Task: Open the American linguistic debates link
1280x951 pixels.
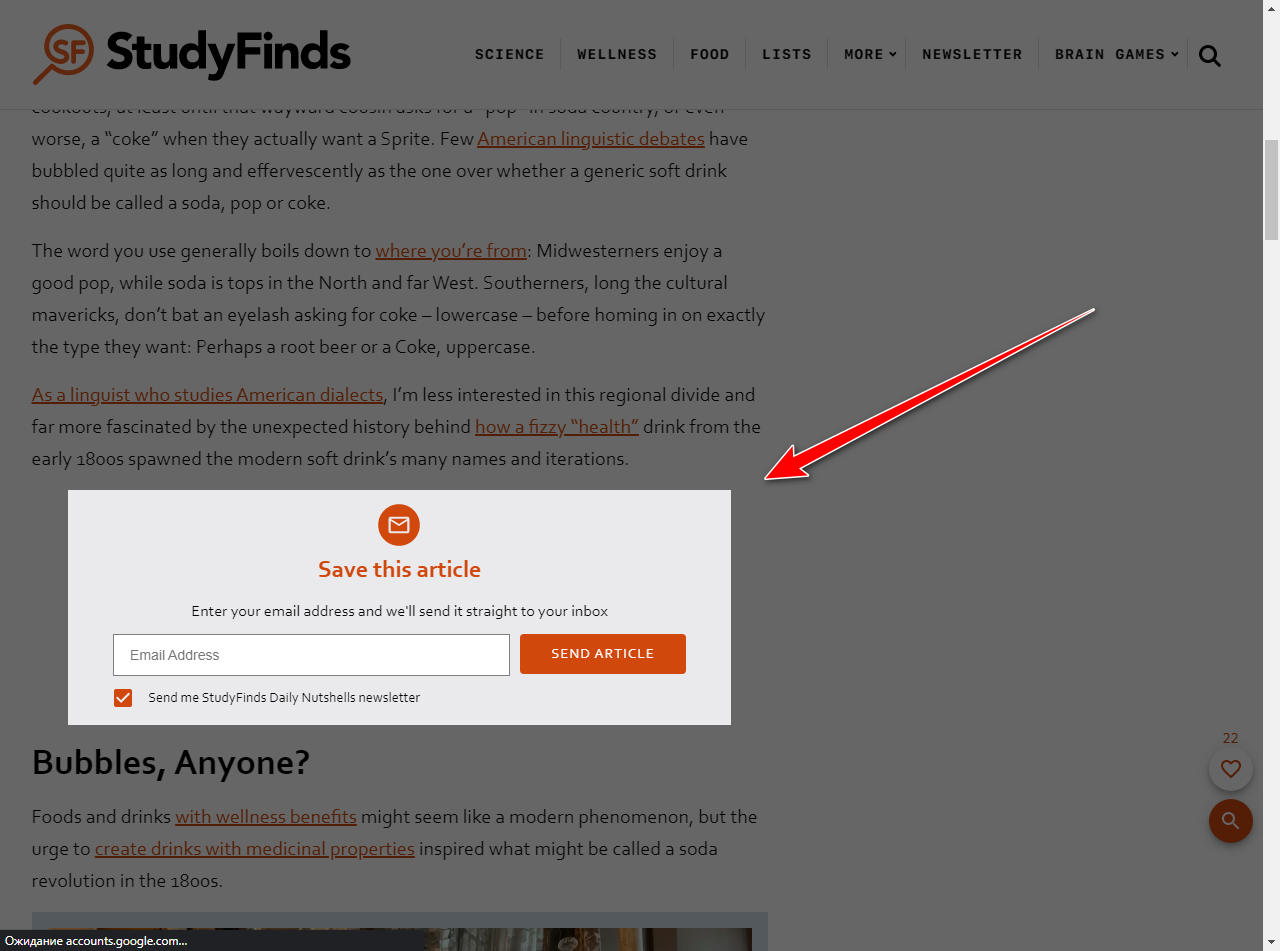Action: click(591, 139)
